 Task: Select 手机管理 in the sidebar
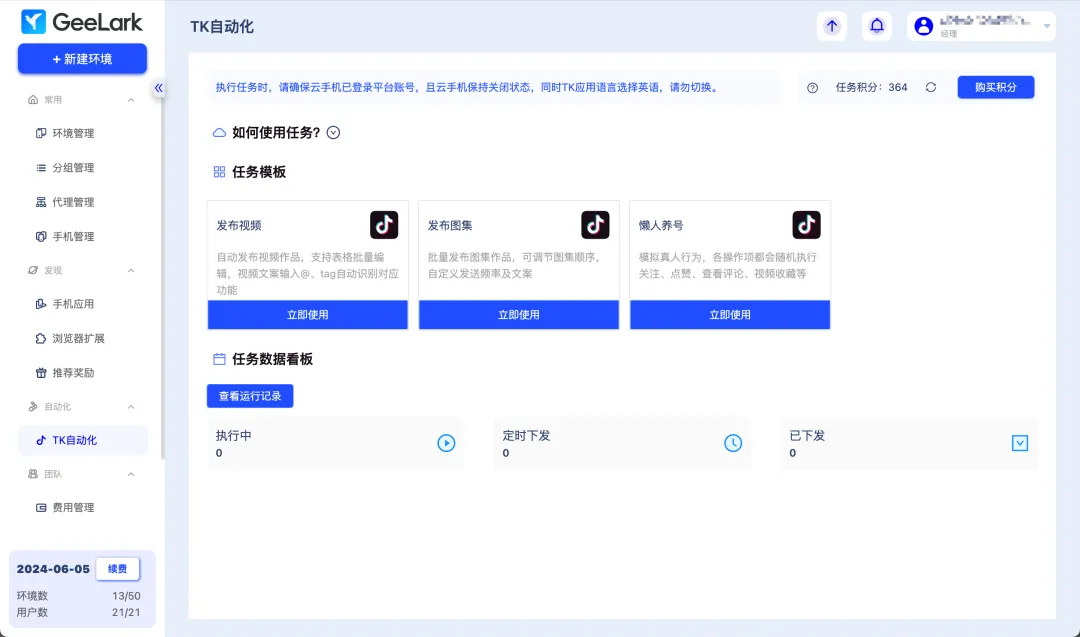(x=83, y=237)
